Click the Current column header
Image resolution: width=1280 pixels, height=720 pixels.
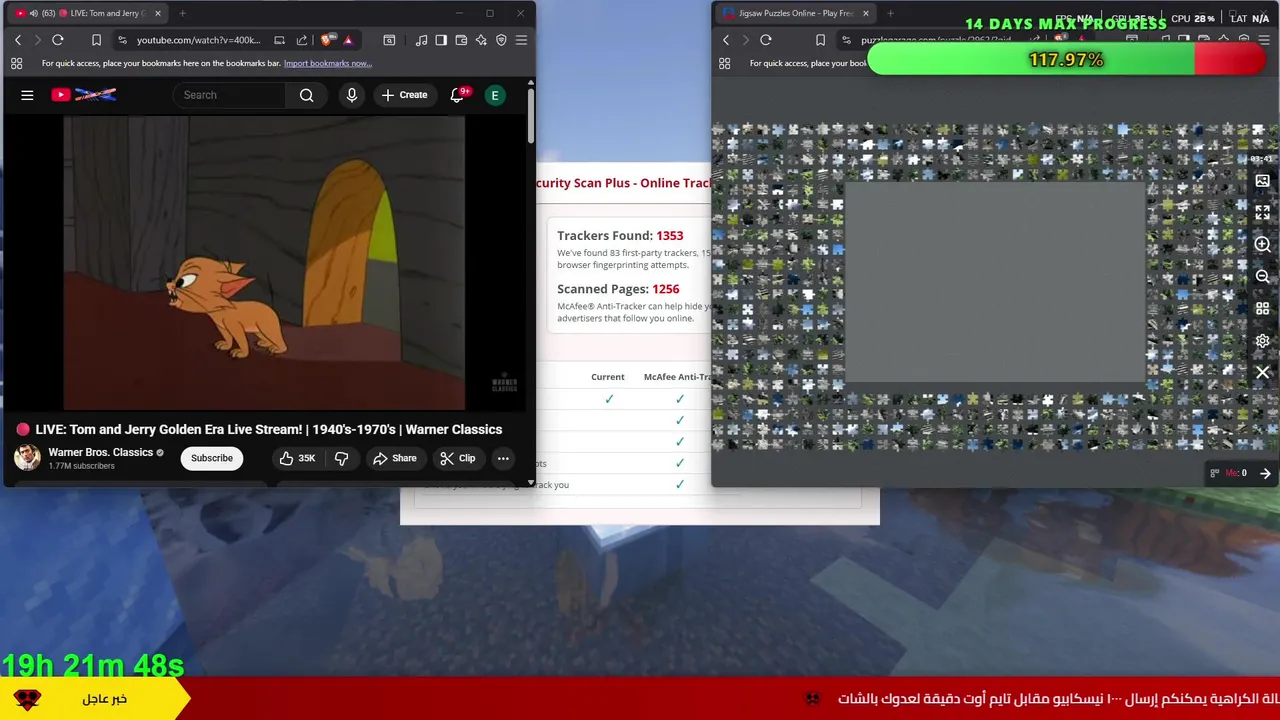(x=608, y=377)
